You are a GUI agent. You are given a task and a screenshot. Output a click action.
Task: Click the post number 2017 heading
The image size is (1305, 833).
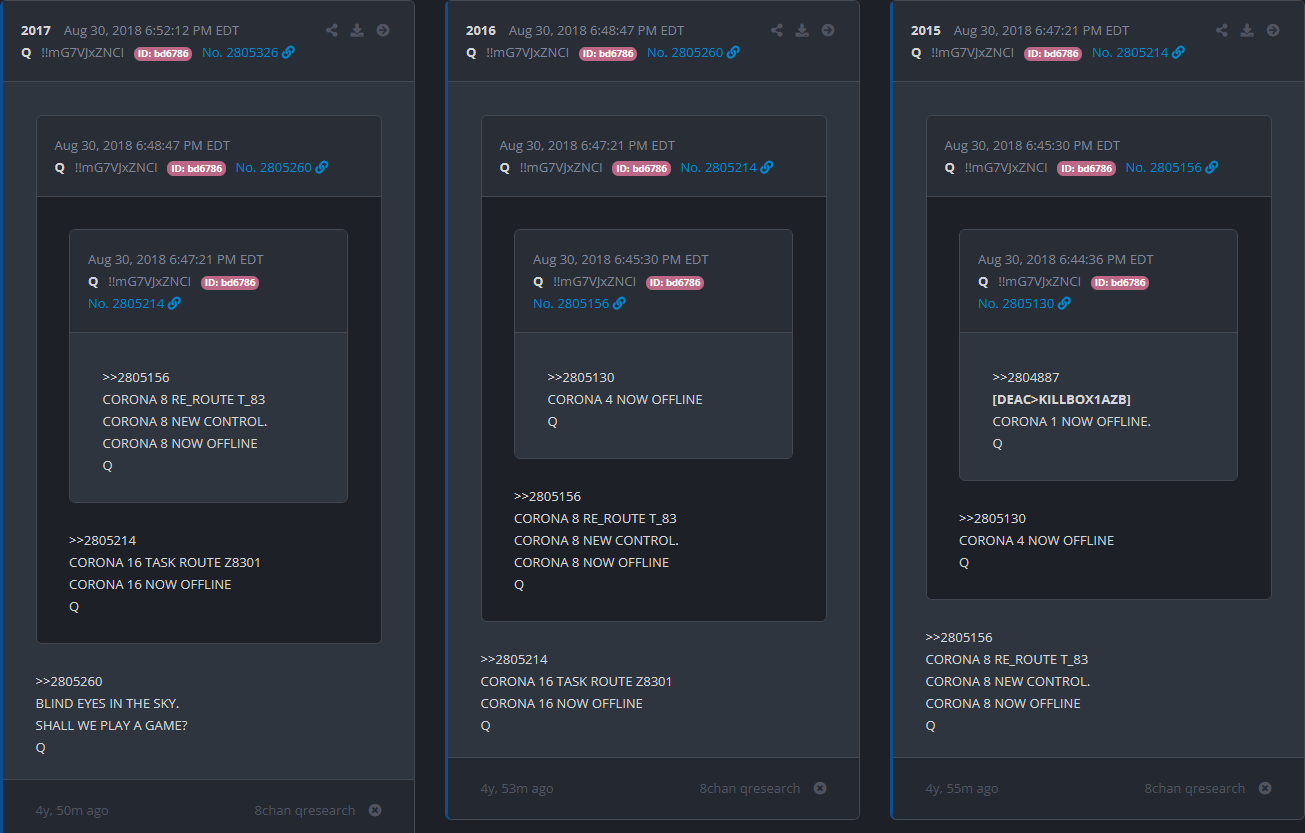[36, 31]
